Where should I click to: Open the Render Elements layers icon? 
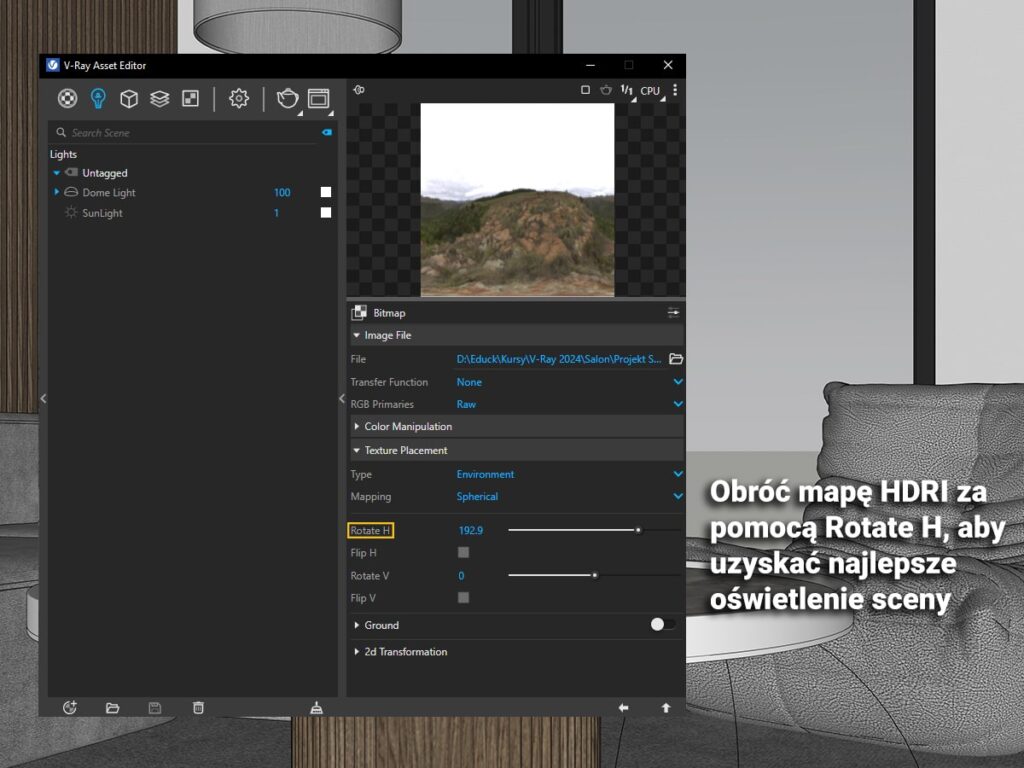[x=160, y=98]
